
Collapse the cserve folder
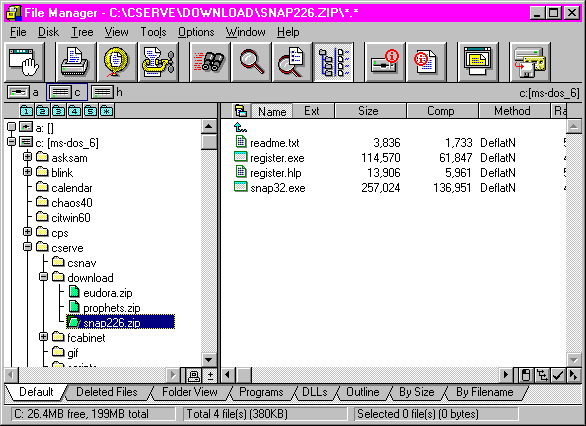point(27,247)
